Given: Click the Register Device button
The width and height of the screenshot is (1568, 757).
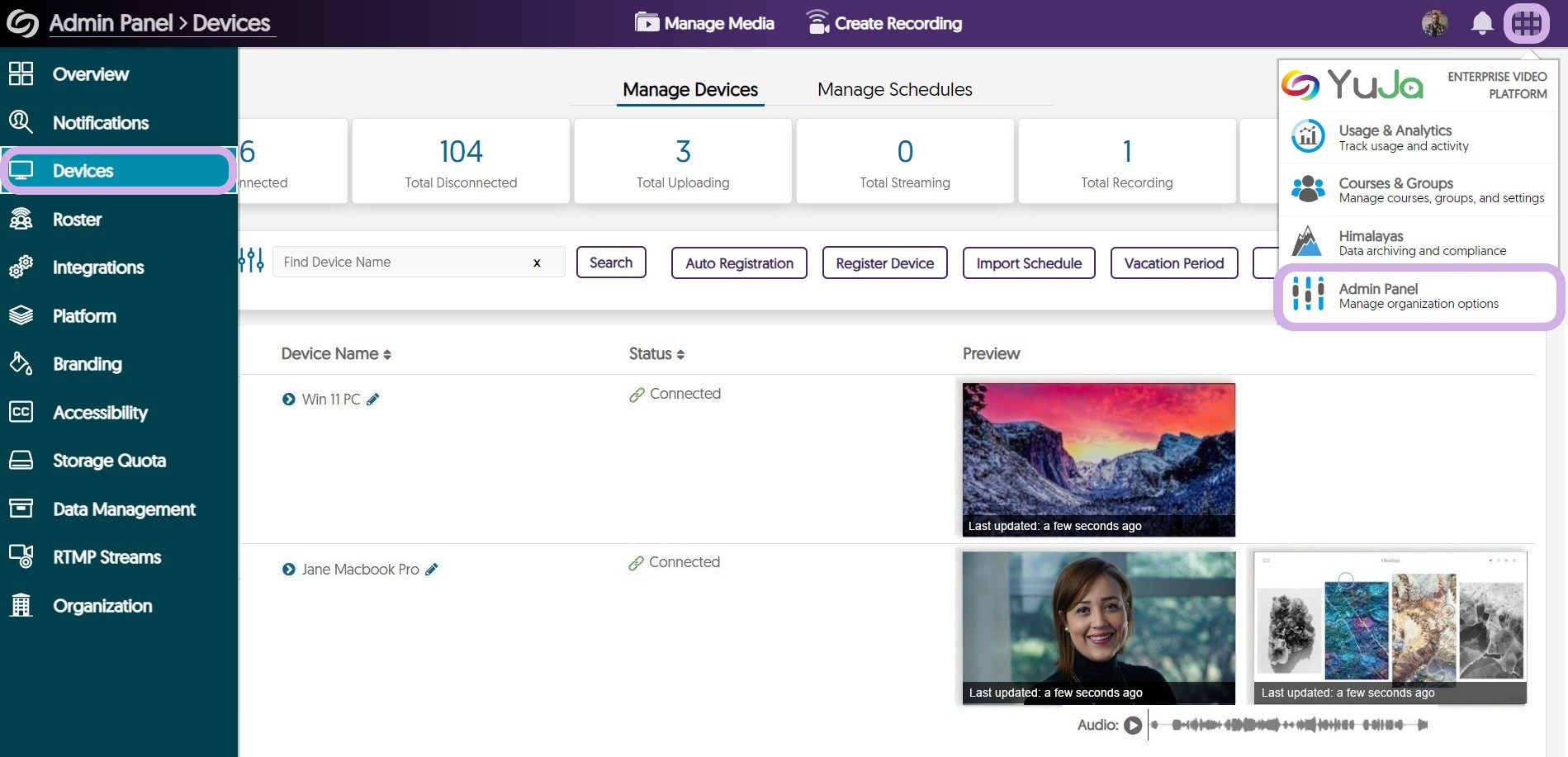Looking at the screenshot, I should [x=884, y=263].
